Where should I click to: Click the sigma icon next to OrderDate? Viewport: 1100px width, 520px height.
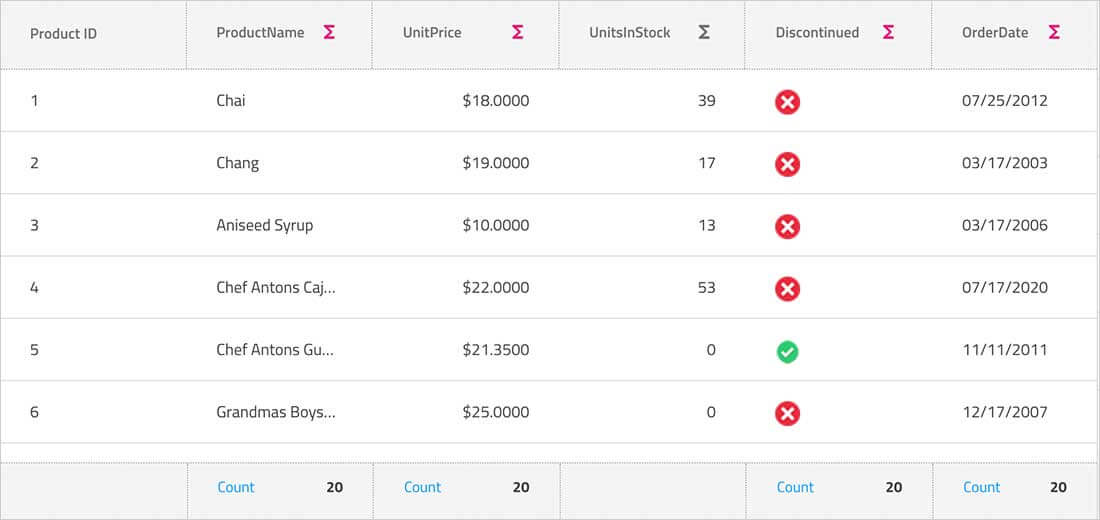1054,32
